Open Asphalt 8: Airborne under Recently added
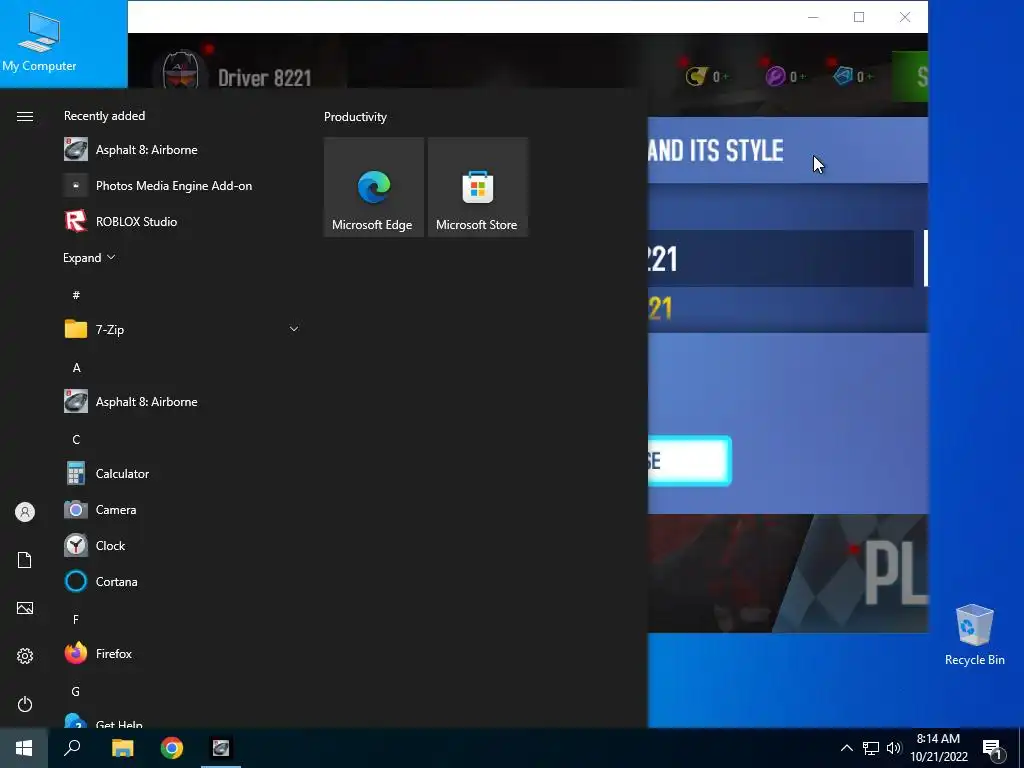This screenshot has width=1024, height=768. tap(182, 150)
